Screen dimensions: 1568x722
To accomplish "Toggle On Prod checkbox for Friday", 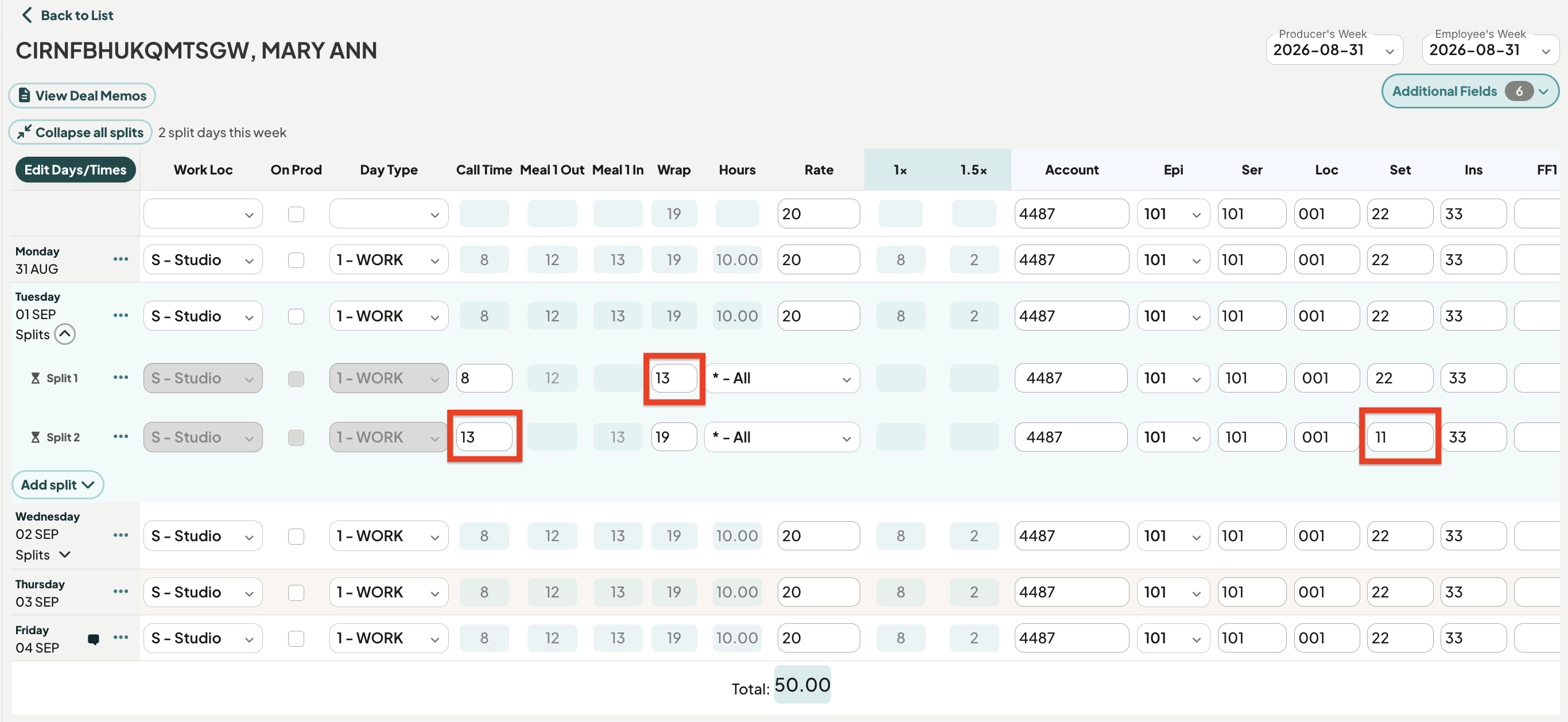I will pos(296,638).
